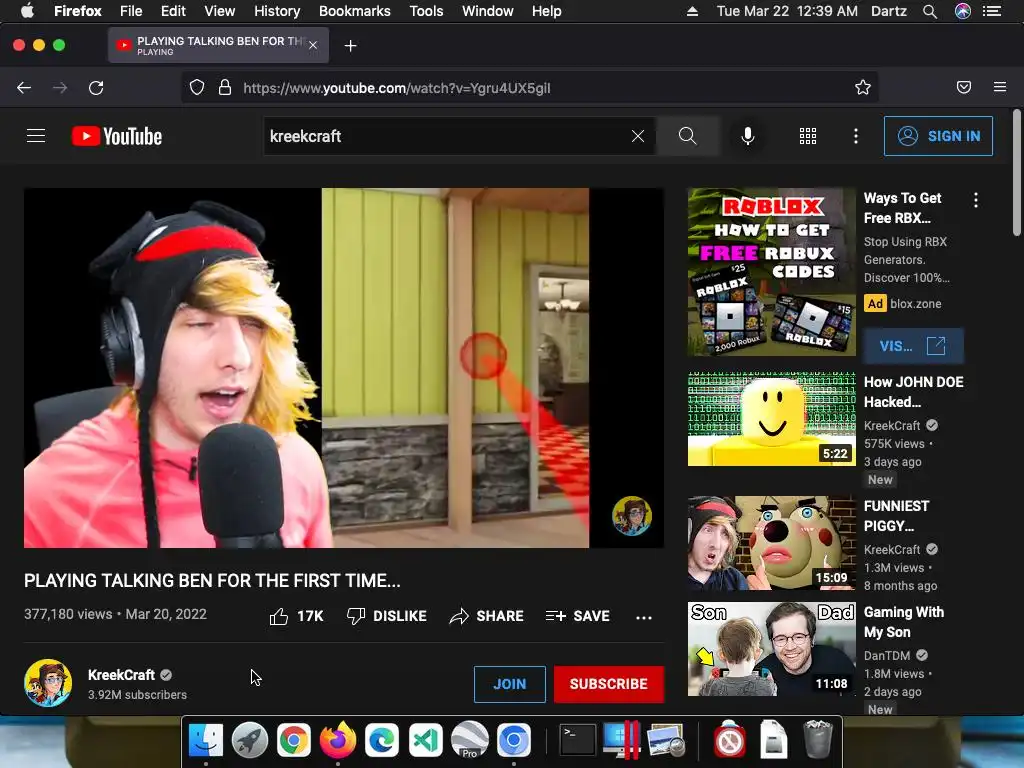Open the Bookmarks menu
Viewport: 1024px width, 768px height.
(355, 11)
